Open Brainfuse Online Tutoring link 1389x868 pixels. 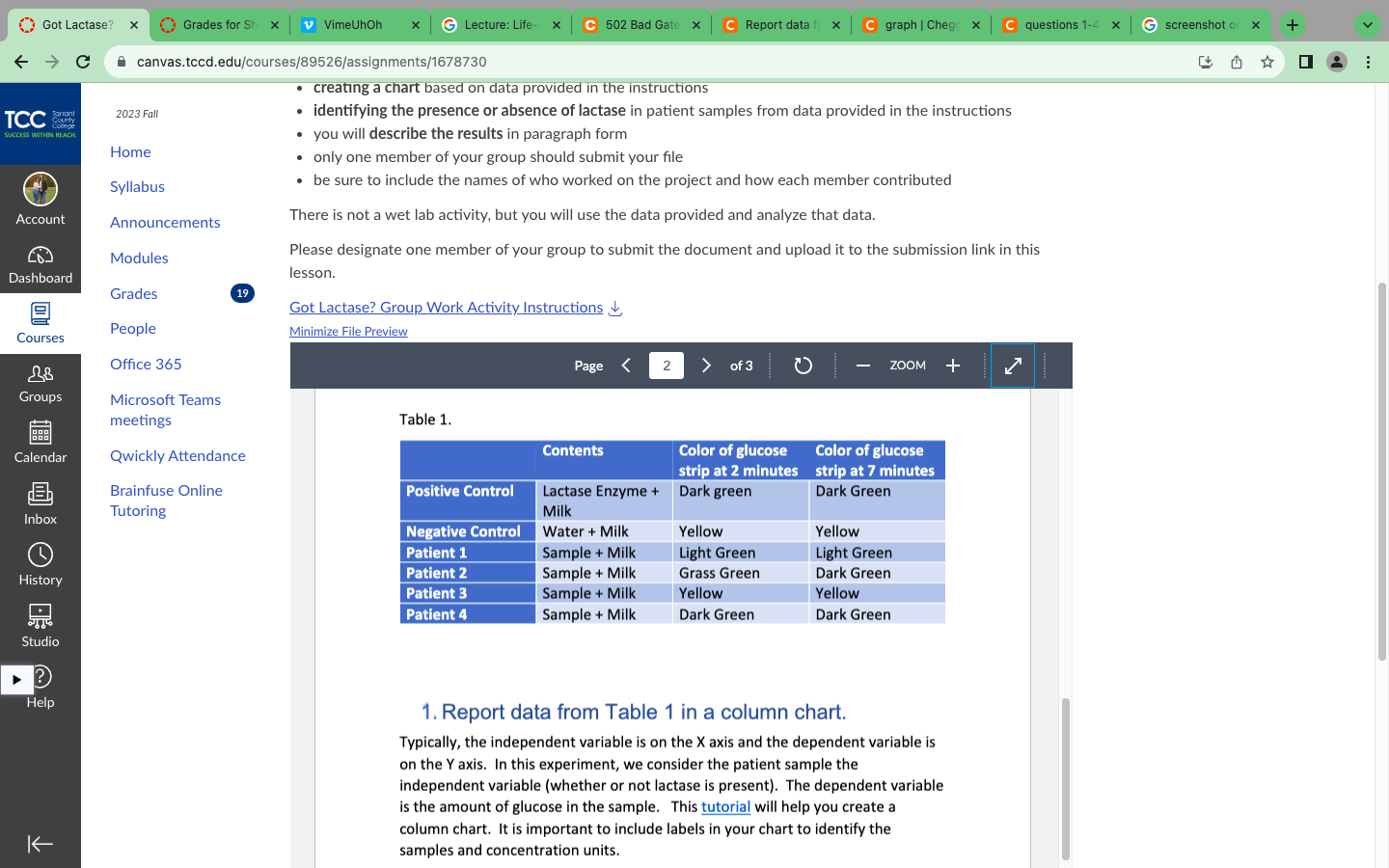pyautogui.click(x=166, y=501)
